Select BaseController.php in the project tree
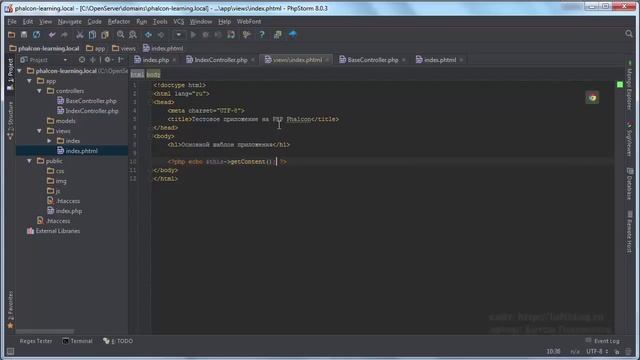The height and width of the screenshot is (360, 640). (87, 101)
